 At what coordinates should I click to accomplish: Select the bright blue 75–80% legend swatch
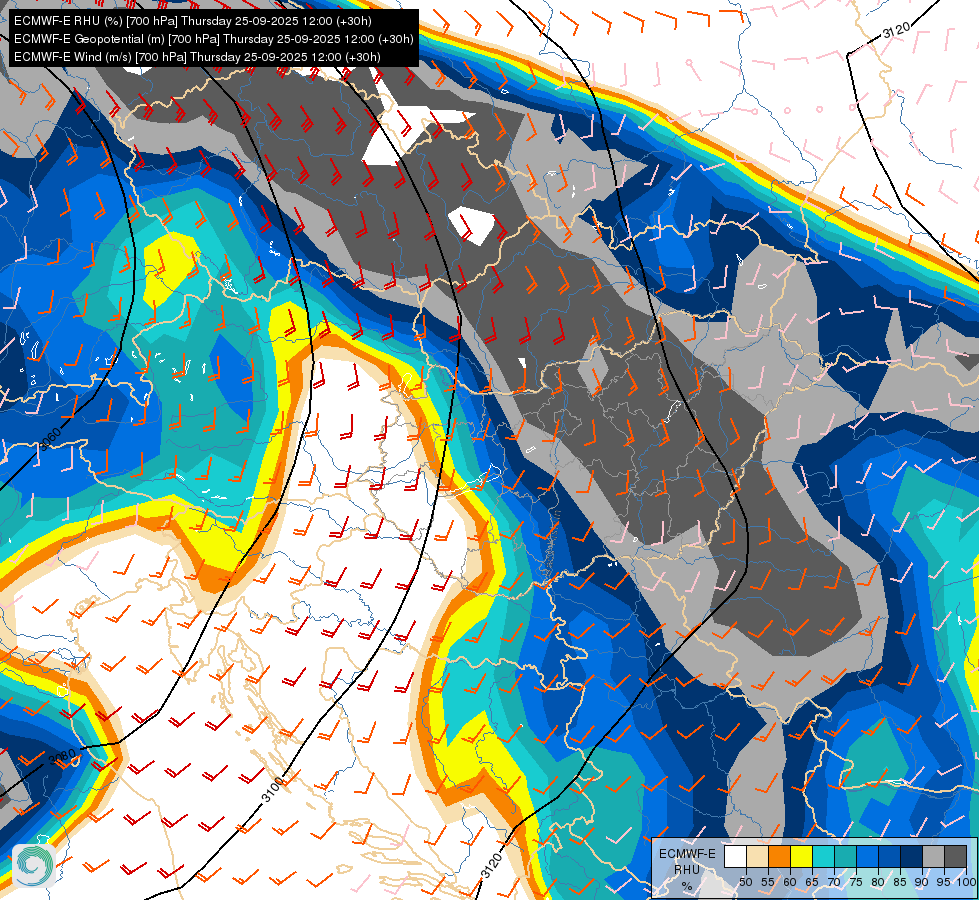click(x=868, y=856)
